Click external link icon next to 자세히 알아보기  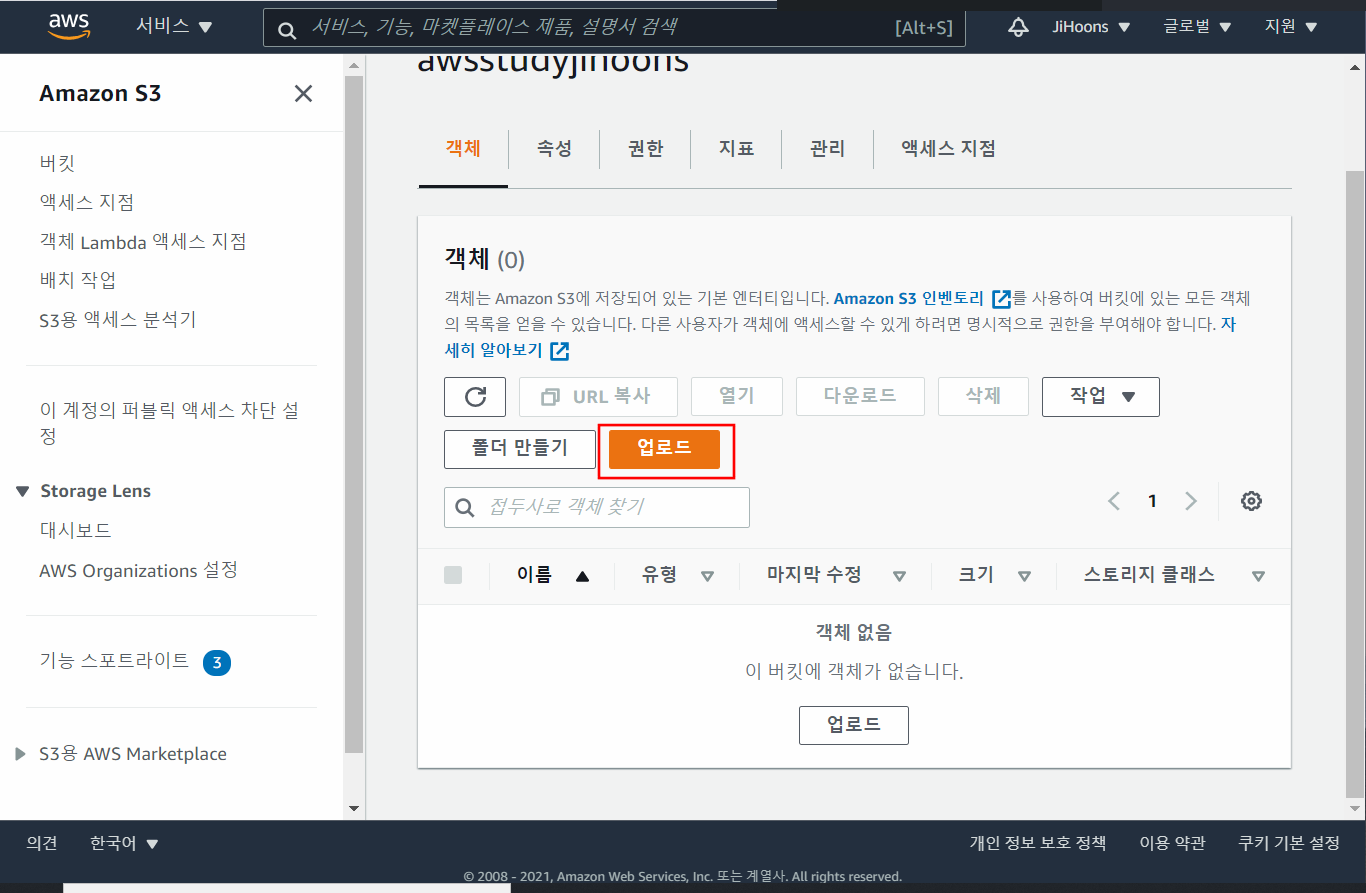560,351
